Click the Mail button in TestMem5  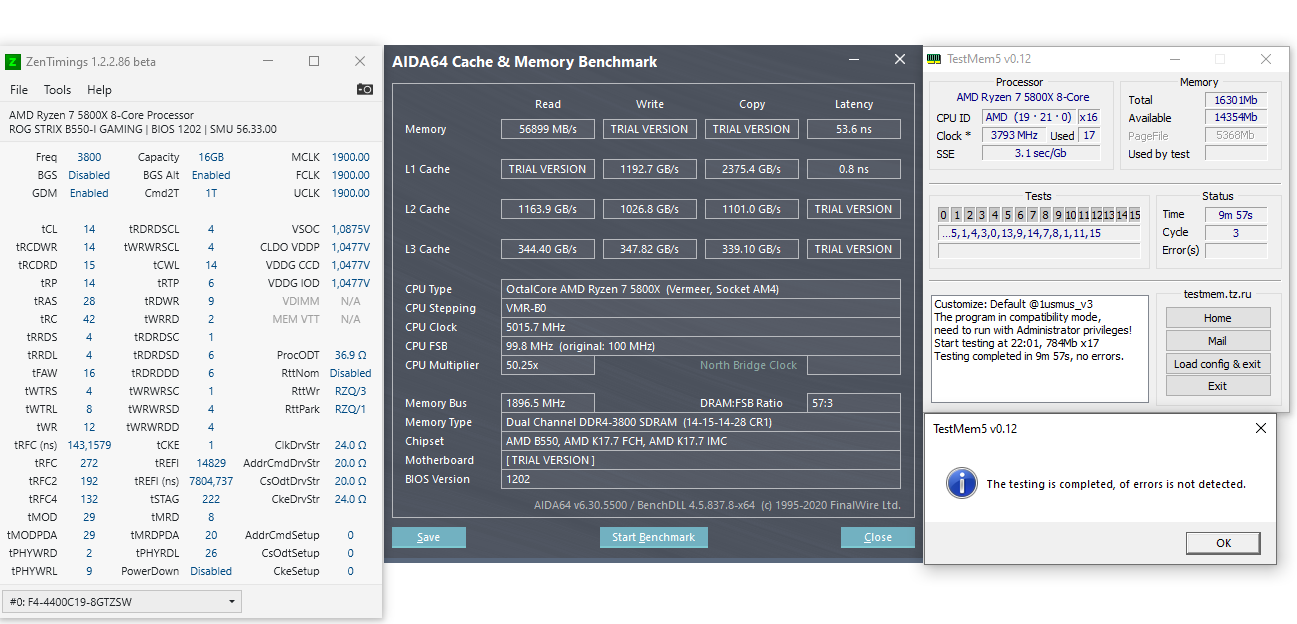[1218, 341]
